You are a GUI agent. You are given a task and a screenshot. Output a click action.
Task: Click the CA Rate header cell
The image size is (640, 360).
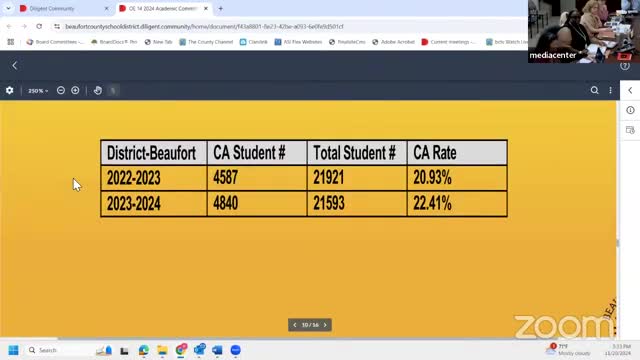click(x=457, y=153)
